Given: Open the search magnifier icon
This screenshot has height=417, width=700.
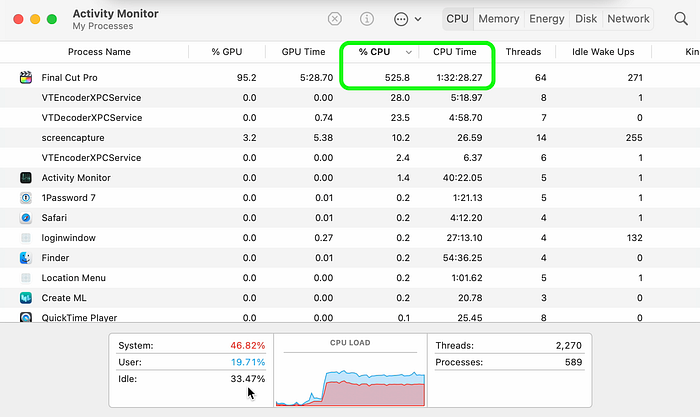Looking at the screenshot, I should point(681,19).
